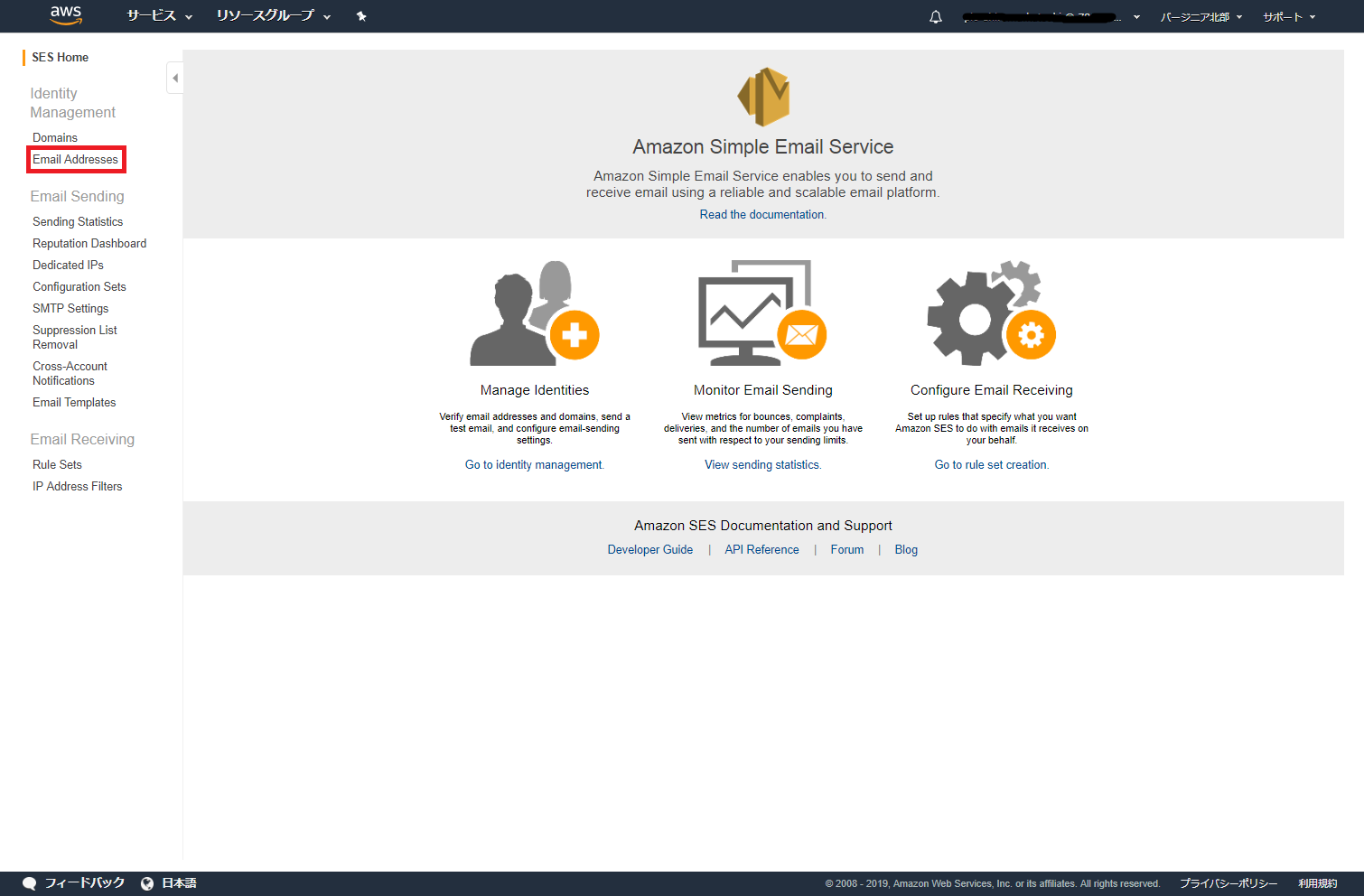Collapse the sidebar with the left arrow

[174, 78]
